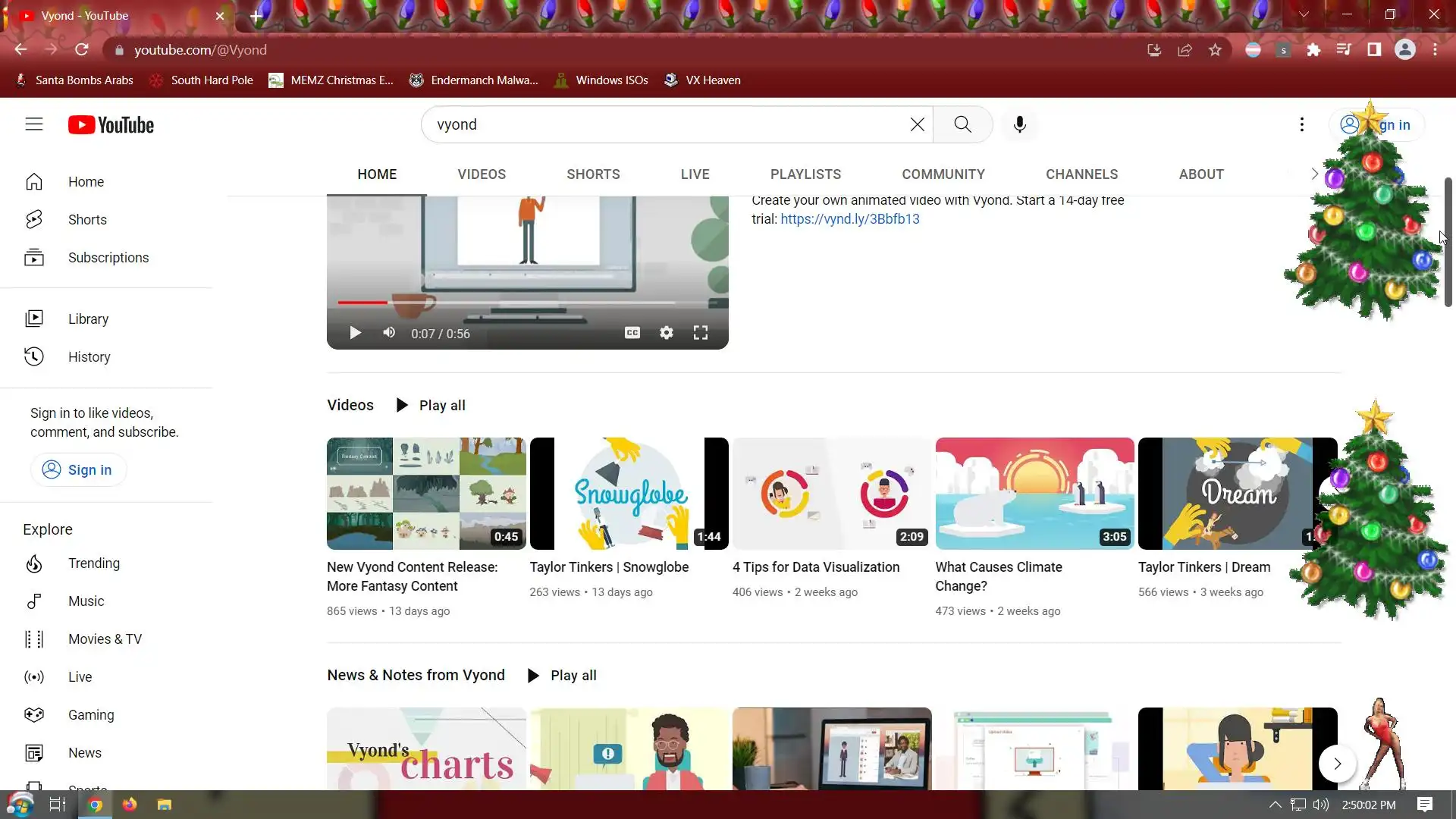The image size is (1456, 819).
Task: Click Sign in button in sidebar
Action: (x=78, y=470)
